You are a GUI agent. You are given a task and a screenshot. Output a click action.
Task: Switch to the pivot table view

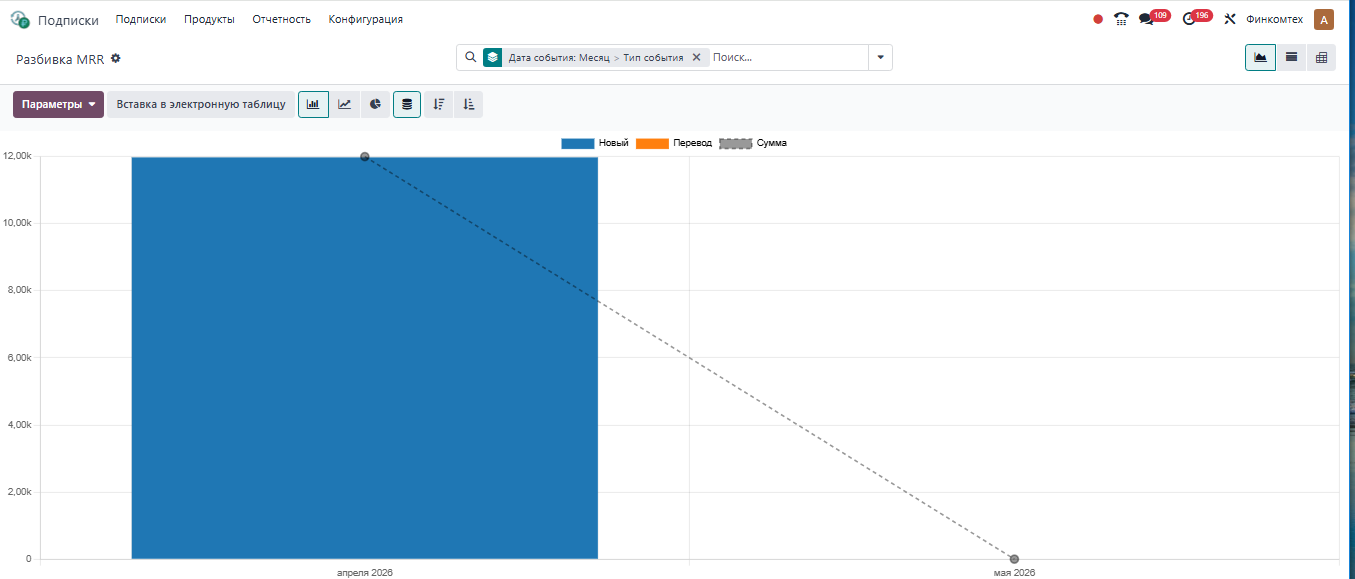click(x=1321, y=57)
